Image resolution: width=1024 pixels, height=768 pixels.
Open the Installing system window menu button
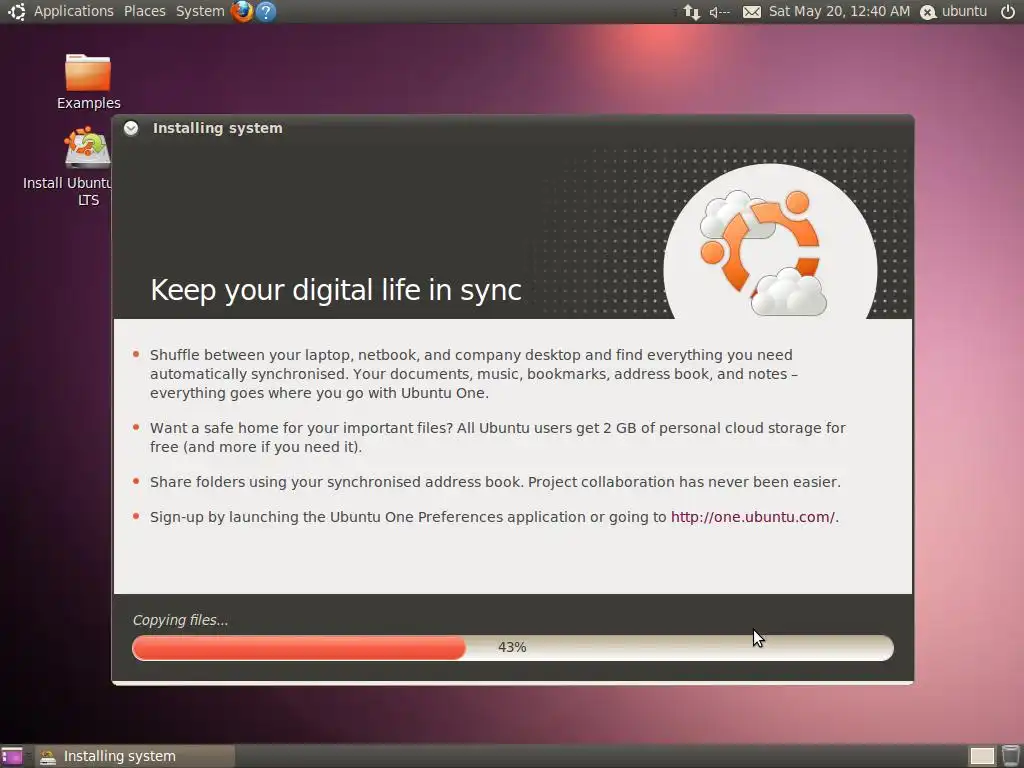click(x=131, y=128)
